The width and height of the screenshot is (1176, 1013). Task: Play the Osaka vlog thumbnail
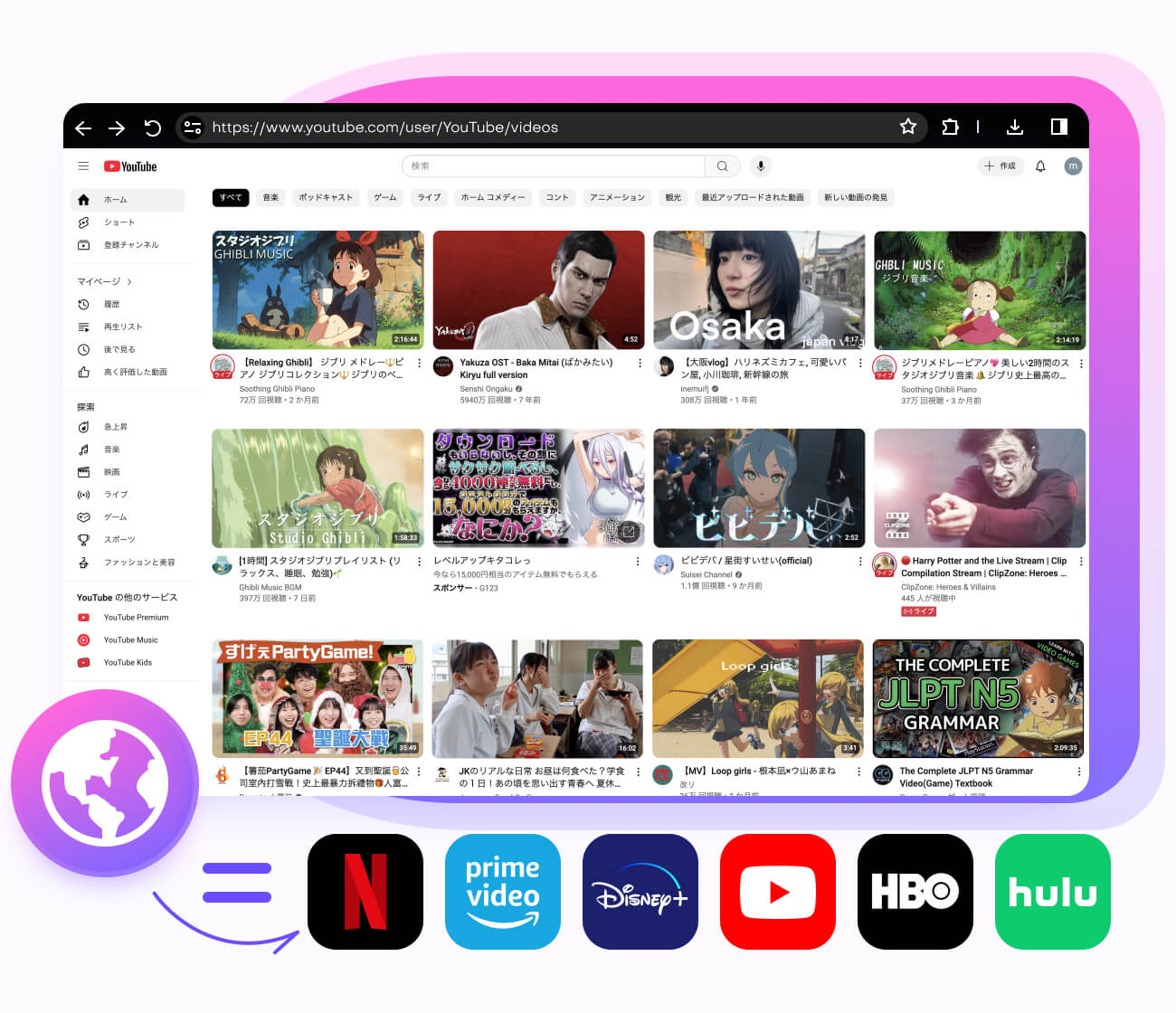[759, 289]
